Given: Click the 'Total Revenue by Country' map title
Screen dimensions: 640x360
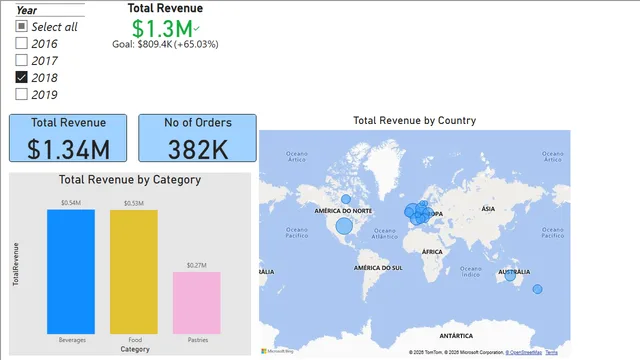Looking at the screenshot, I should pyautogui.click(x=415, y=120).
